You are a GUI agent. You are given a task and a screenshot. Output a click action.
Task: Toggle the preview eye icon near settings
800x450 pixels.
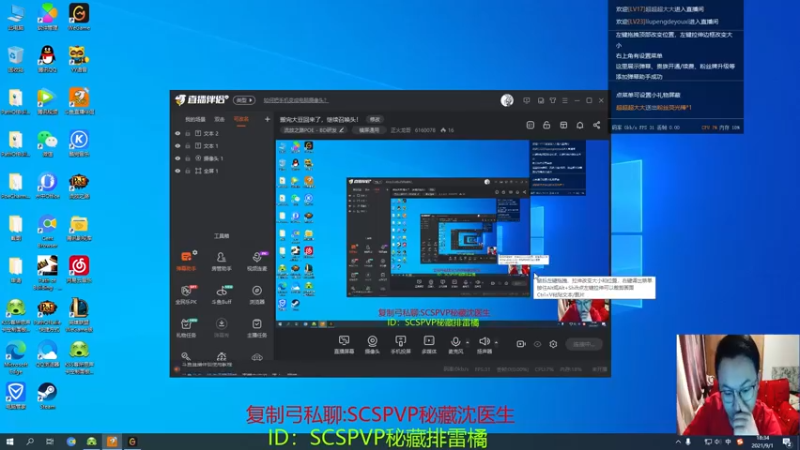tap(537, 344)
